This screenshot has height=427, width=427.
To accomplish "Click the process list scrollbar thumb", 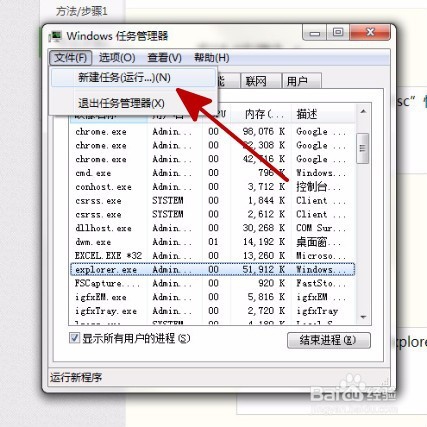I will pos(363,148).
